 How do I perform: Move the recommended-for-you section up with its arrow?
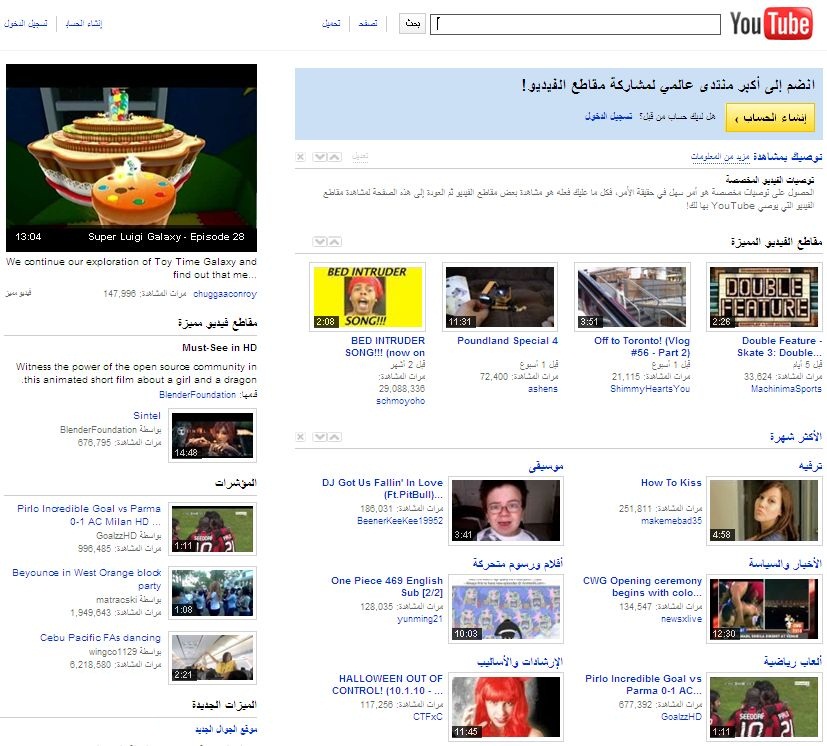click(x=334, y=157)
